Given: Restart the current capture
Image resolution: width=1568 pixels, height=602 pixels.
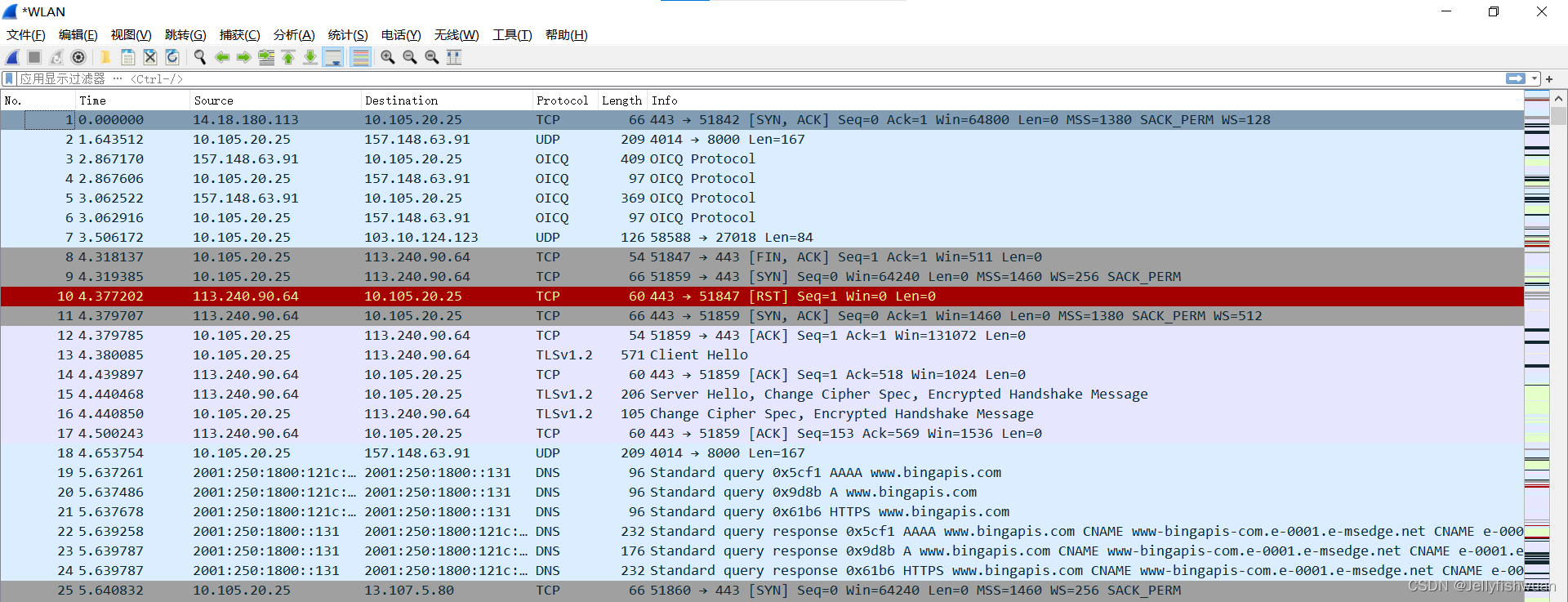Looking at the screenshot, I should tap(56, 57).
